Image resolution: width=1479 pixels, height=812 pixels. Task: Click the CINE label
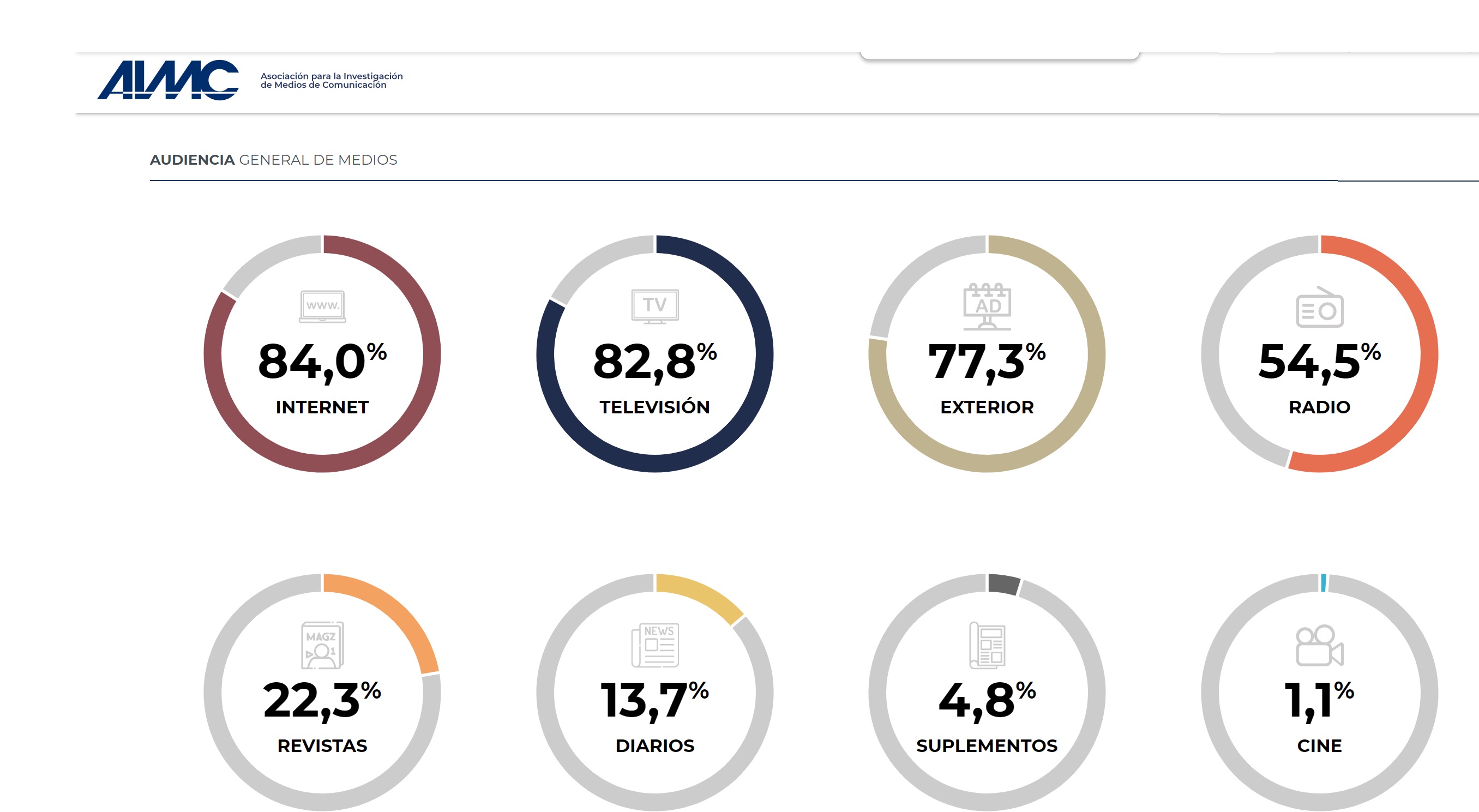pyautogui.click(x=1319, y=746)
